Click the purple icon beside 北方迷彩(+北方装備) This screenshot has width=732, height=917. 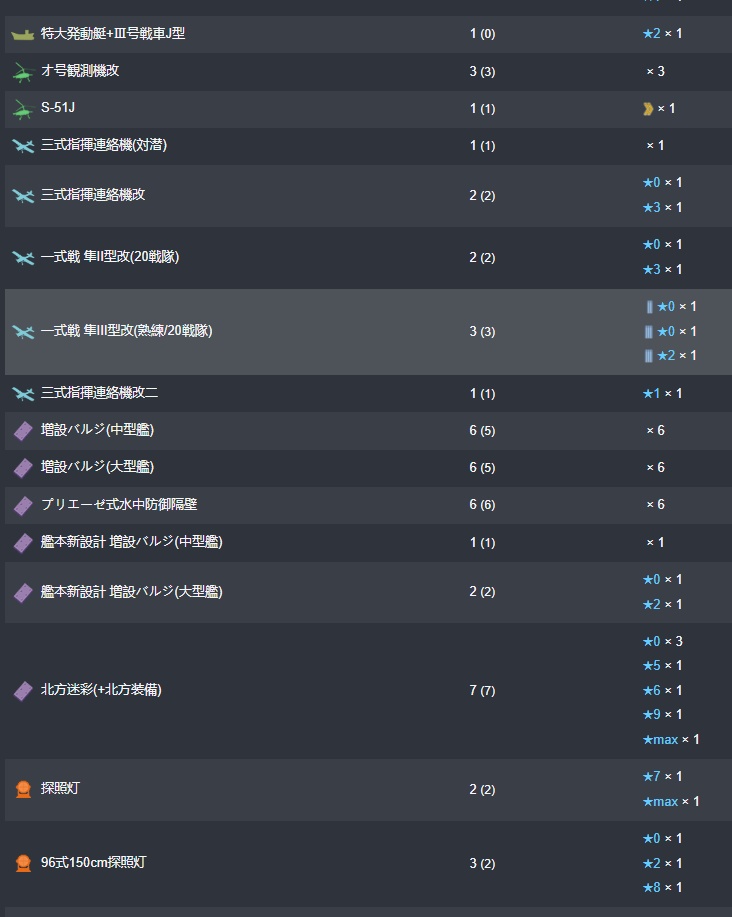(x=23, y=691)
